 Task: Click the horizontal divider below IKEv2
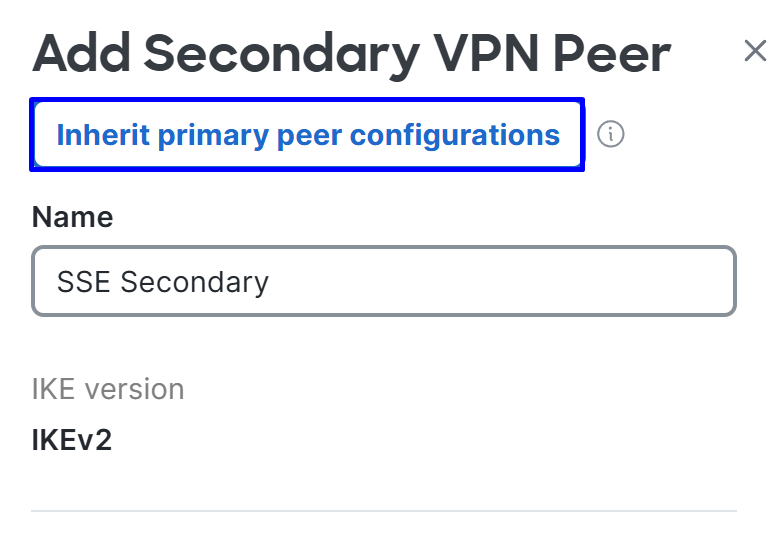(384, 511)
